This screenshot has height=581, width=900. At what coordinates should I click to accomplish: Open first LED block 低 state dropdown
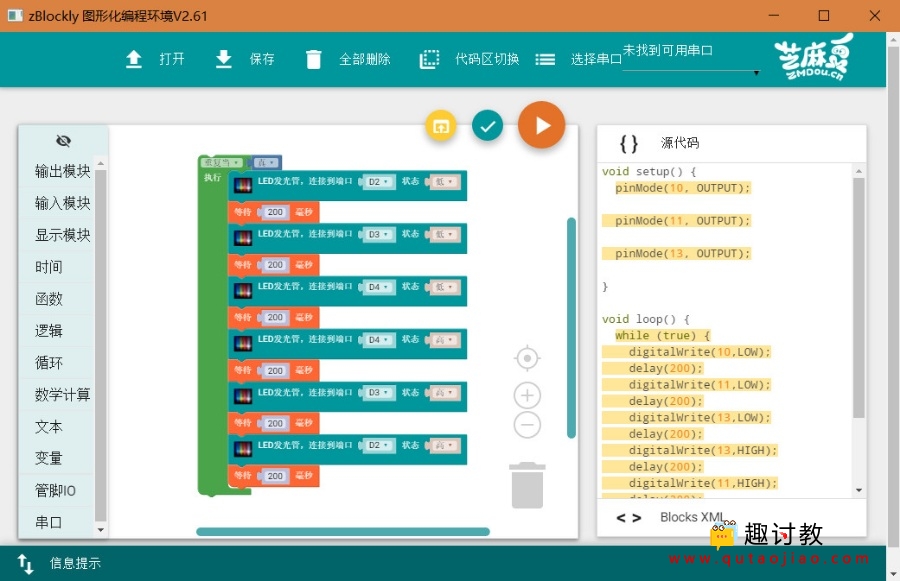click(444, 182)
